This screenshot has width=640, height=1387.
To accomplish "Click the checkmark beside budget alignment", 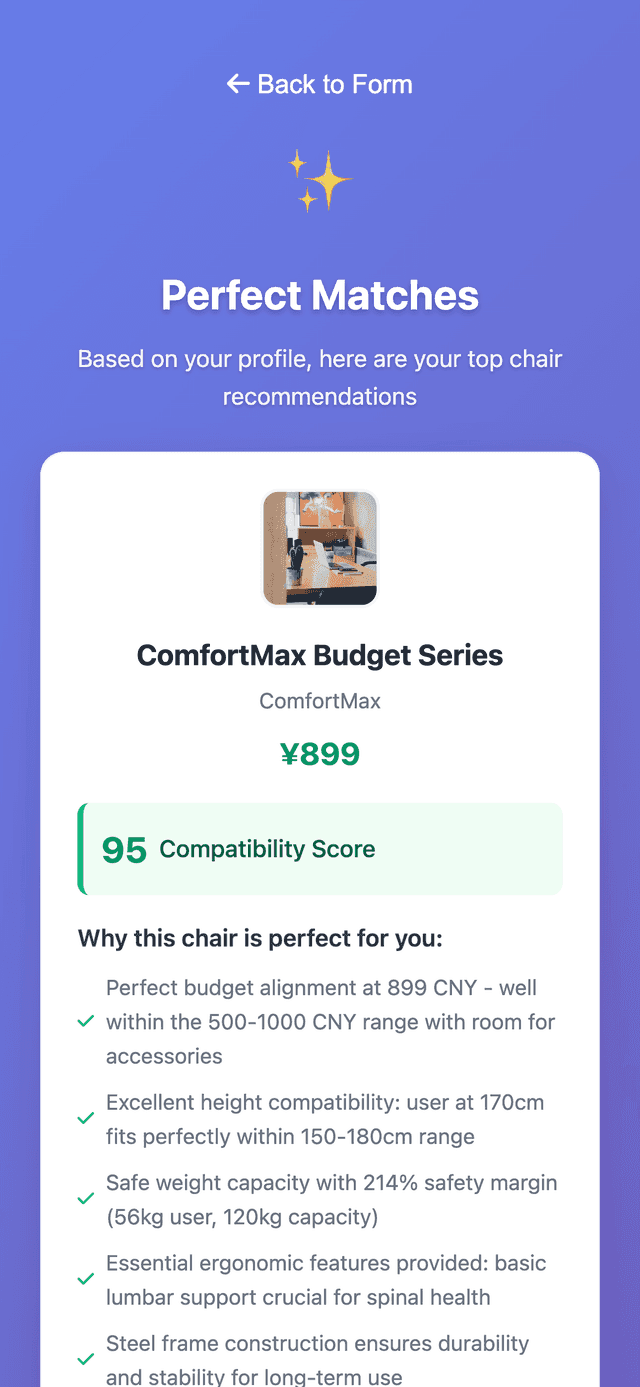I will (x=86, y=1022).
